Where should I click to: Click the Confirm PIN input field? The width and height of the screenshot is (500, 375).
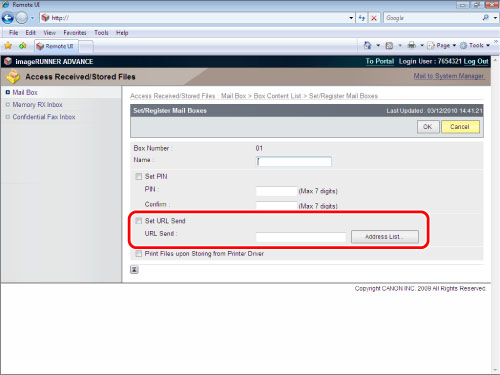[x=276, y=206]
